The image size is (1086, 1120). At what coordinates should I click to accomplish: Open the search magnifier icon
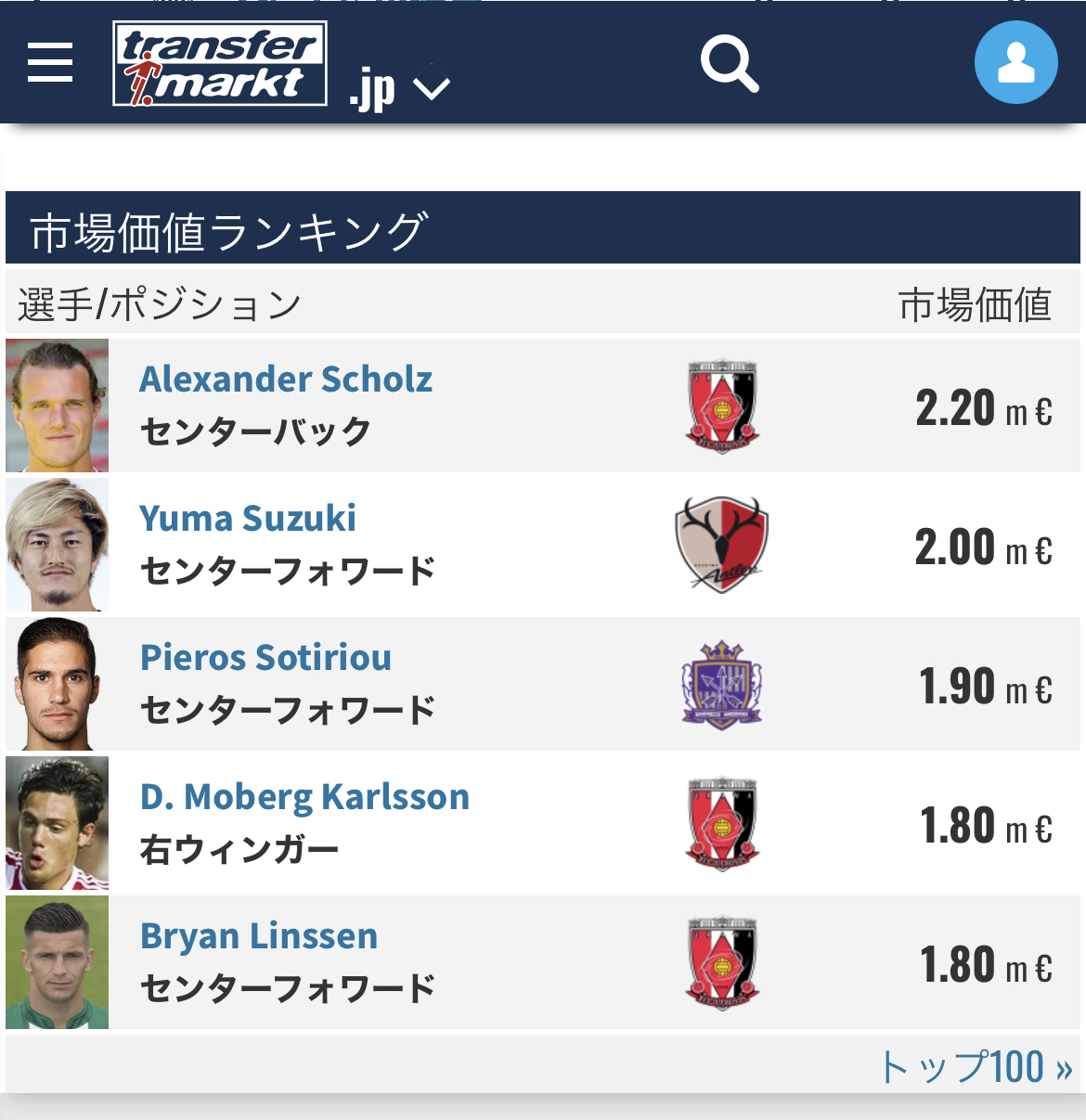[x=730, y=63]
